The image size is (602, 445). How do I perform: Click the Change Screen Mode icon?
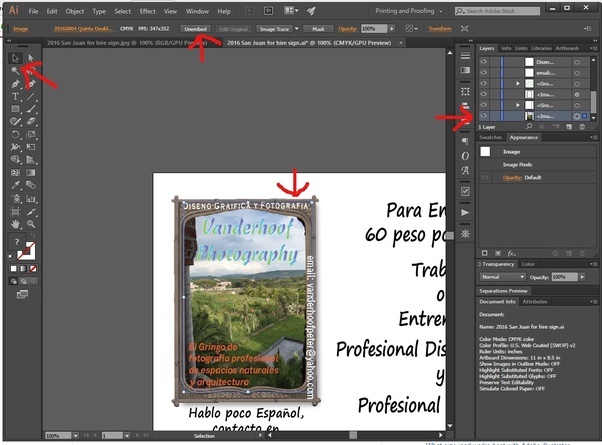coord(22,294)
